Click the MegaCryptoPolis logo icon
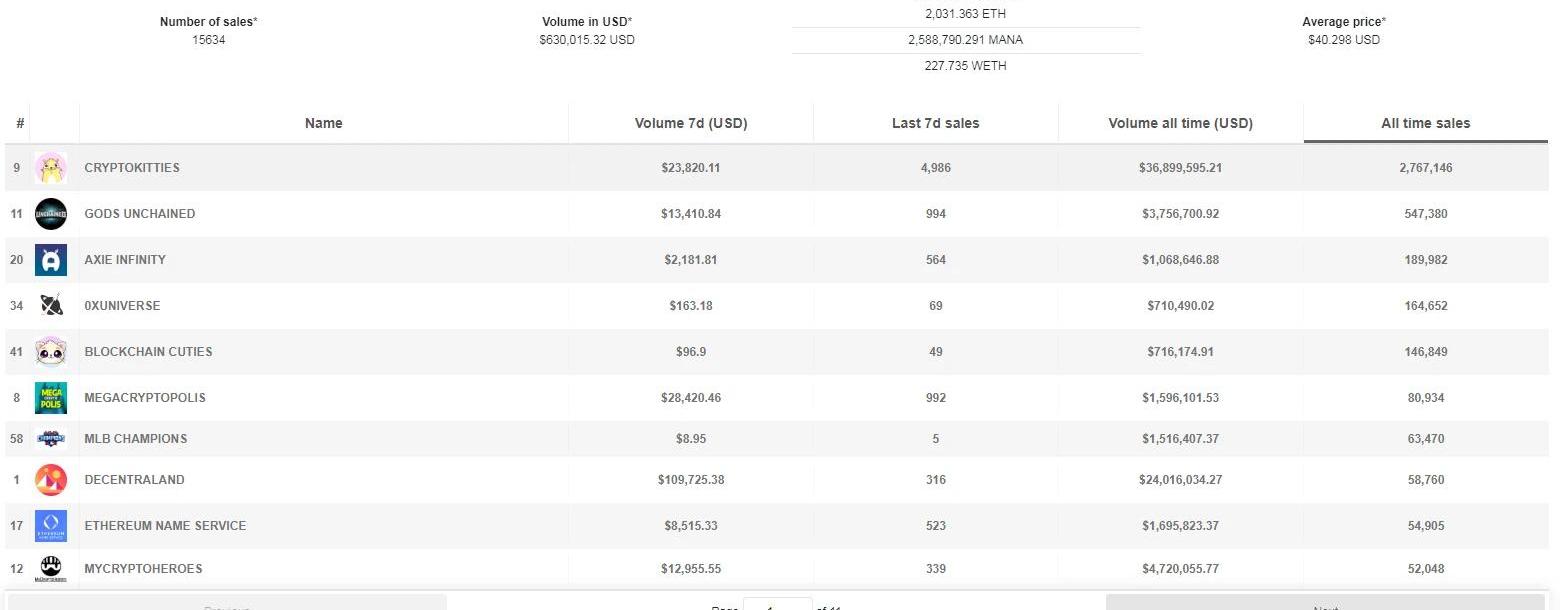Viewport: 1560px width, 610px height. coord(51,398)
